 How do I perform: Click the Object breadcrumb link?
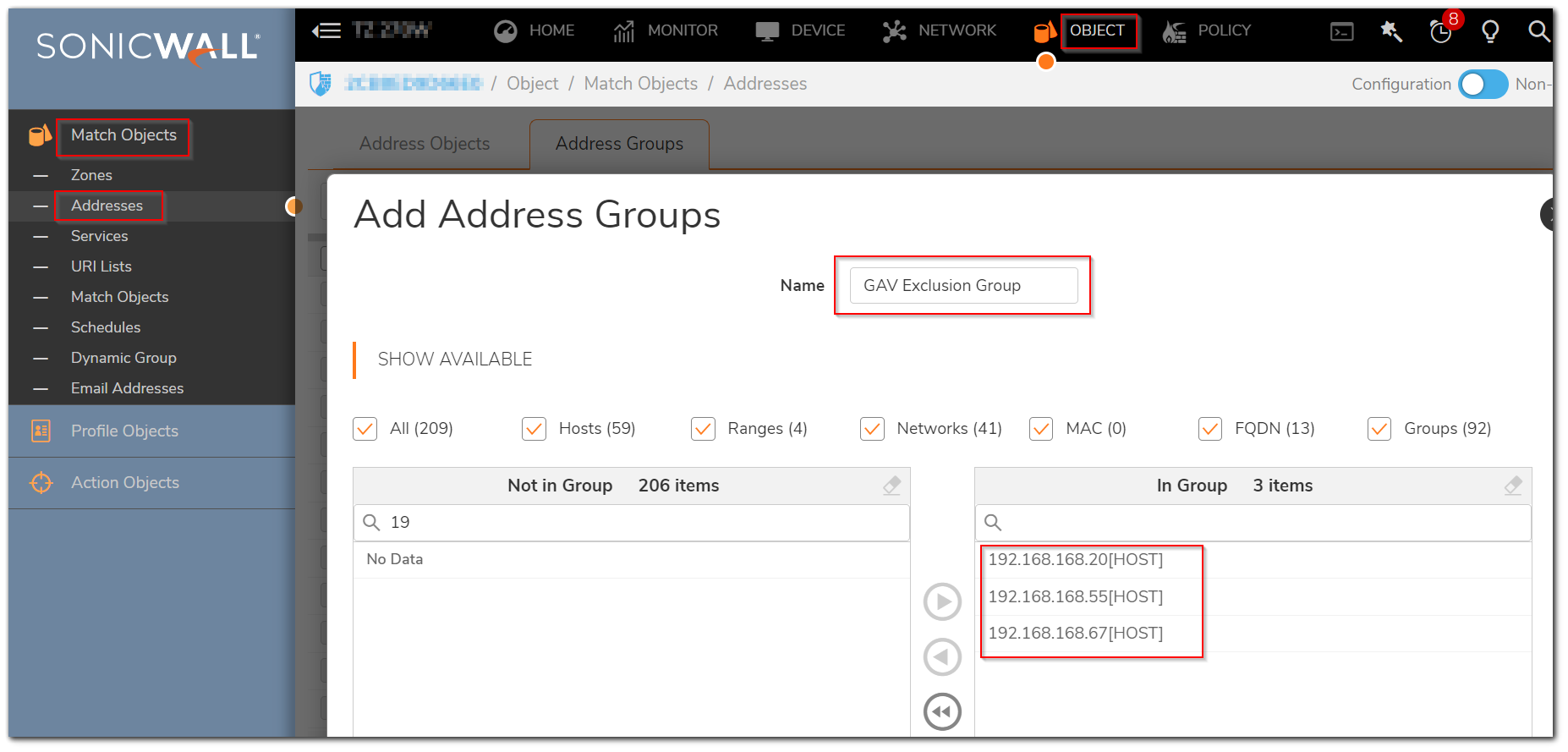[x=532, y=84]
